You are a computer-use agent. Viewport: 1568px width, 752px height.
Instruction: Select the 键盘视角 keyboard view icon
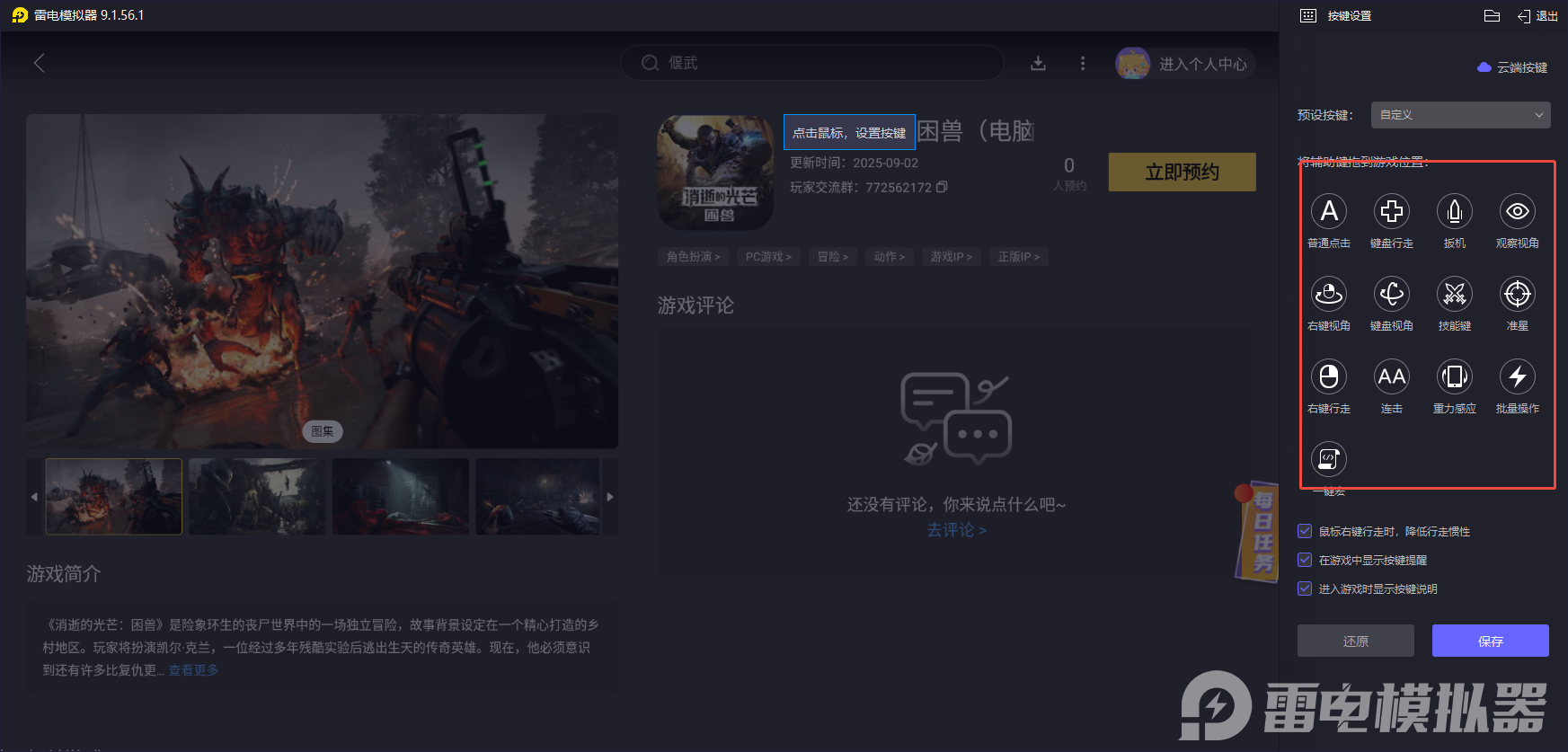coord(1392,294)
